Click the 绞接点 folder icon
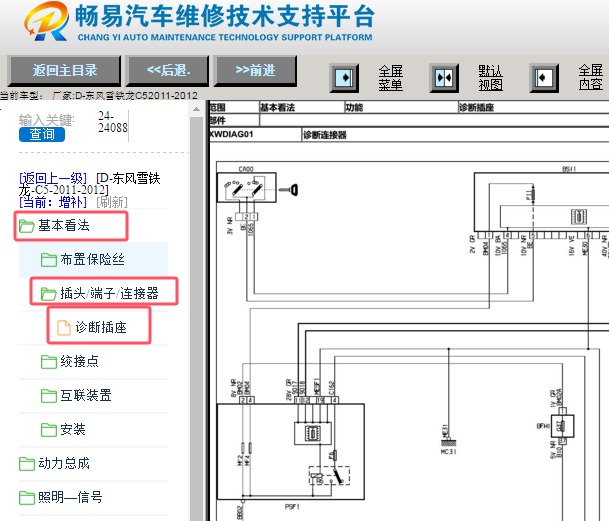The width and height of the screenshot is (609, 521). click(49, 362)
